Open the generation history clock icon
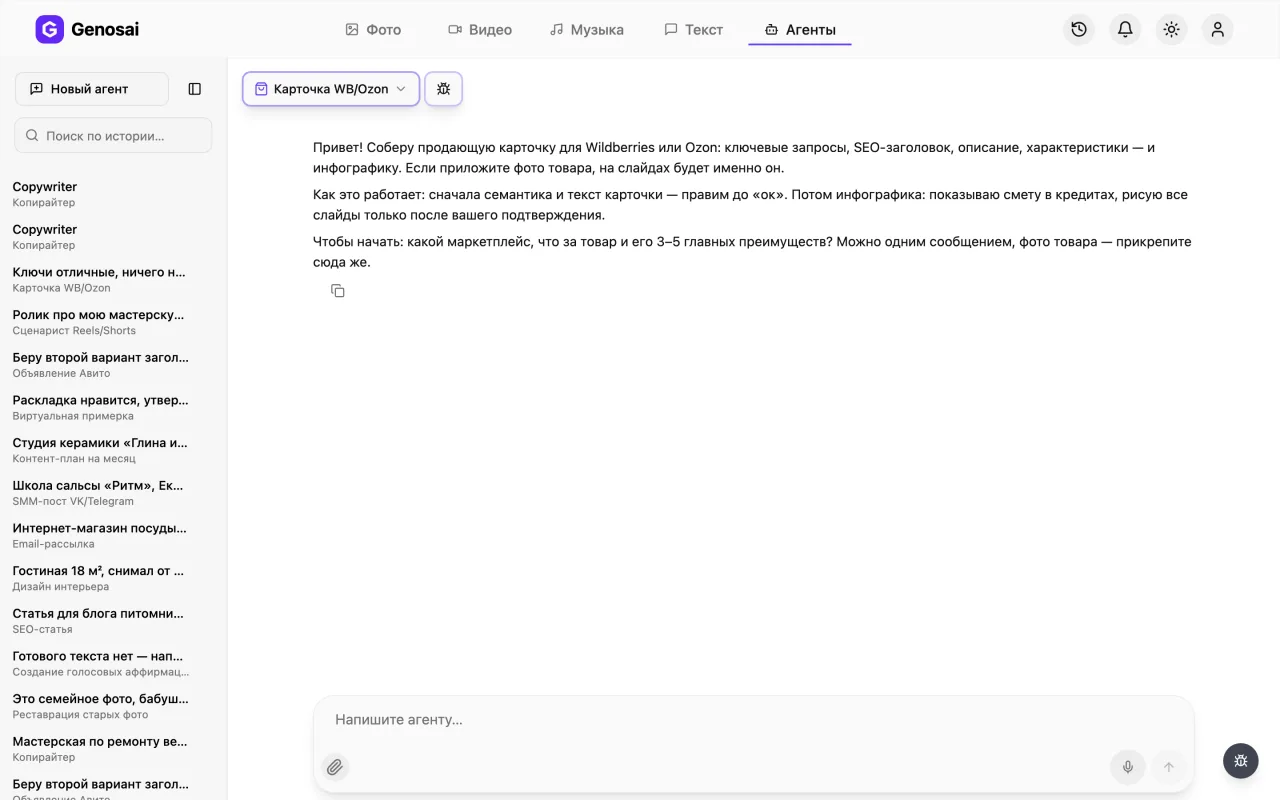The image size is (1280, 800). [1079, 30]
